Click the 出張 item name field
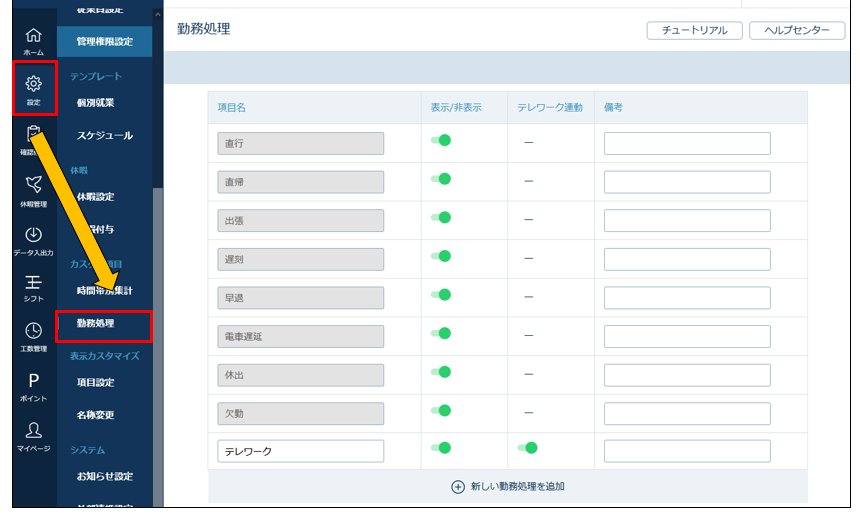The width and height of the screenshot is (860, 519). pos(301,221)
